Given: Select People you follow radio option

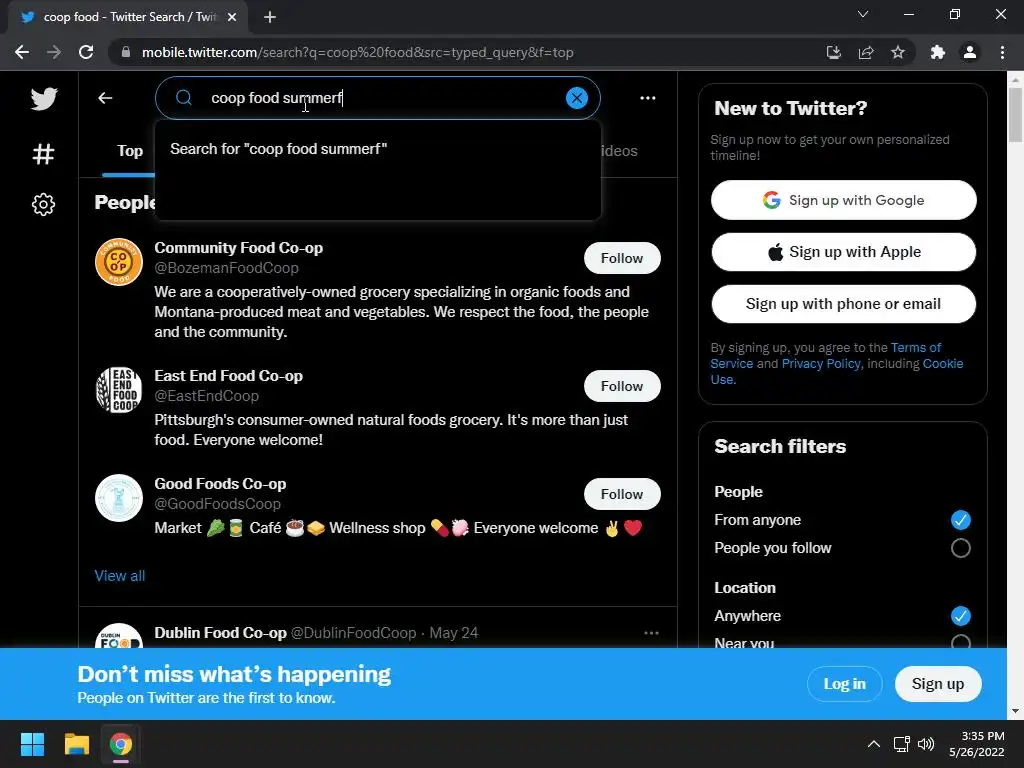Looking at the screenshot, I should pyautogui.click(x=960, y=548).
